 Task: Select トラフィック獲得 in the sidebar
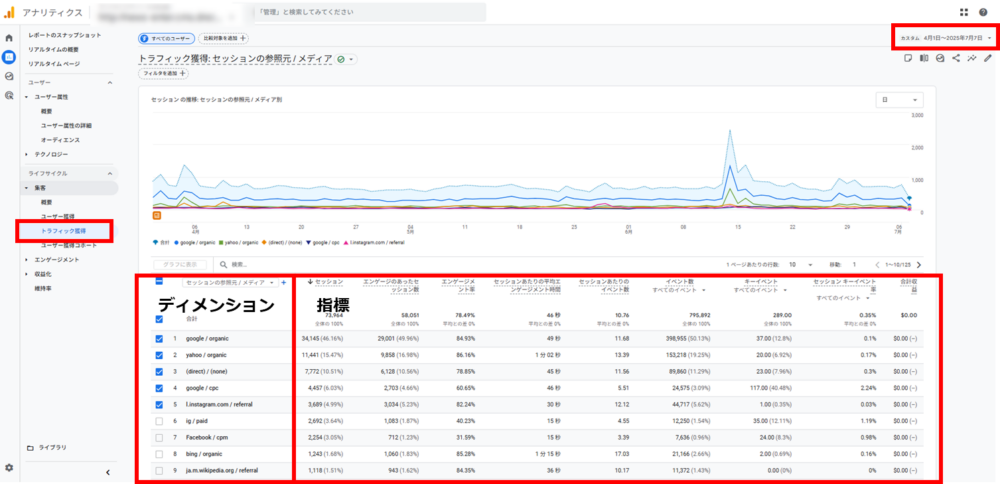[64, 231]
